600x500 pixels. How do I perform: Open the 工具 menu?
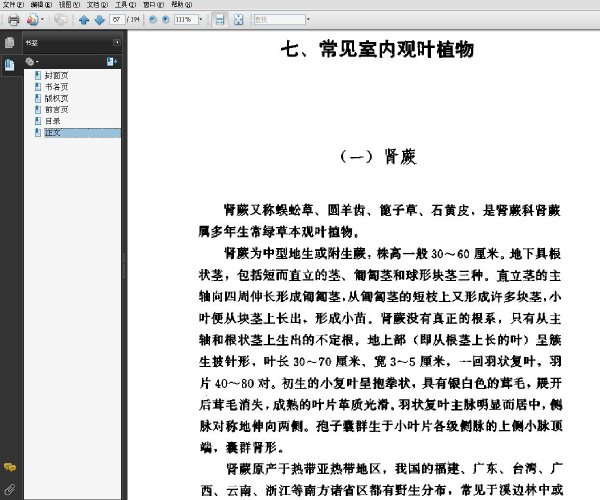(126, 5)
